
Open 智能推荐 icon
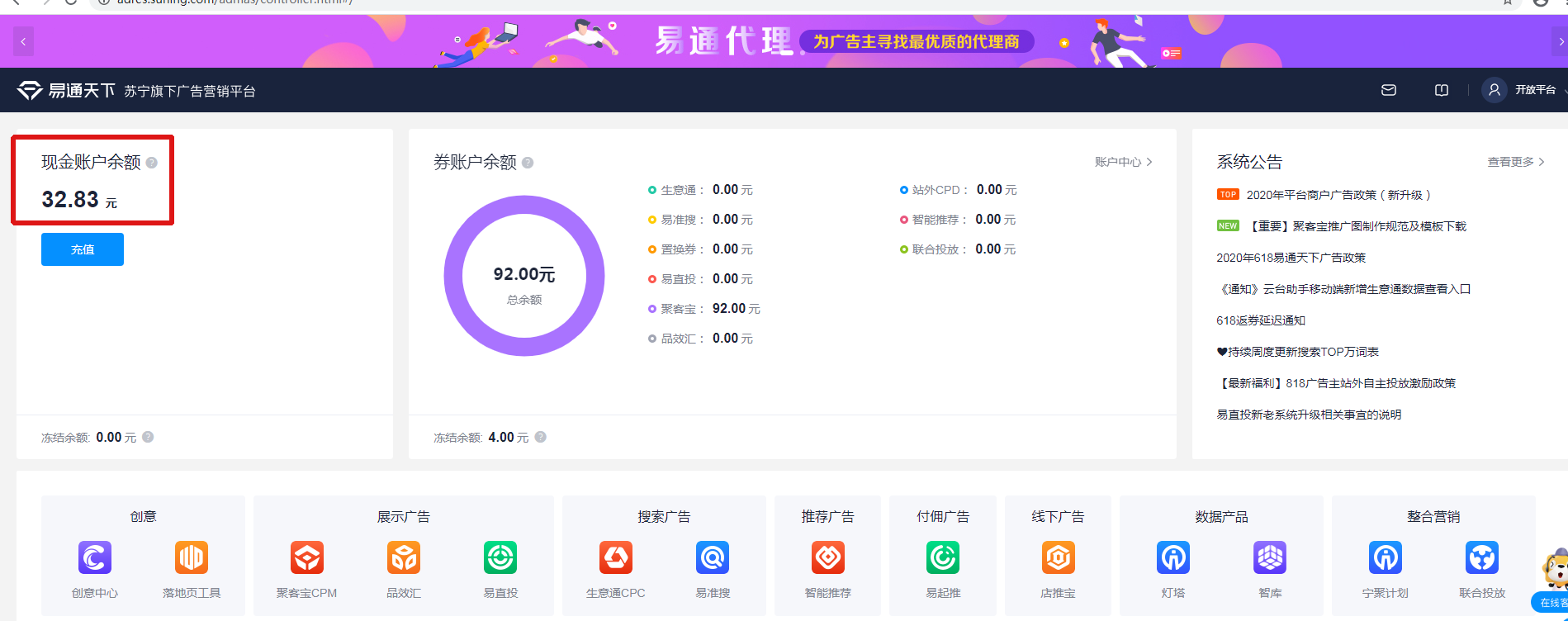828,557
